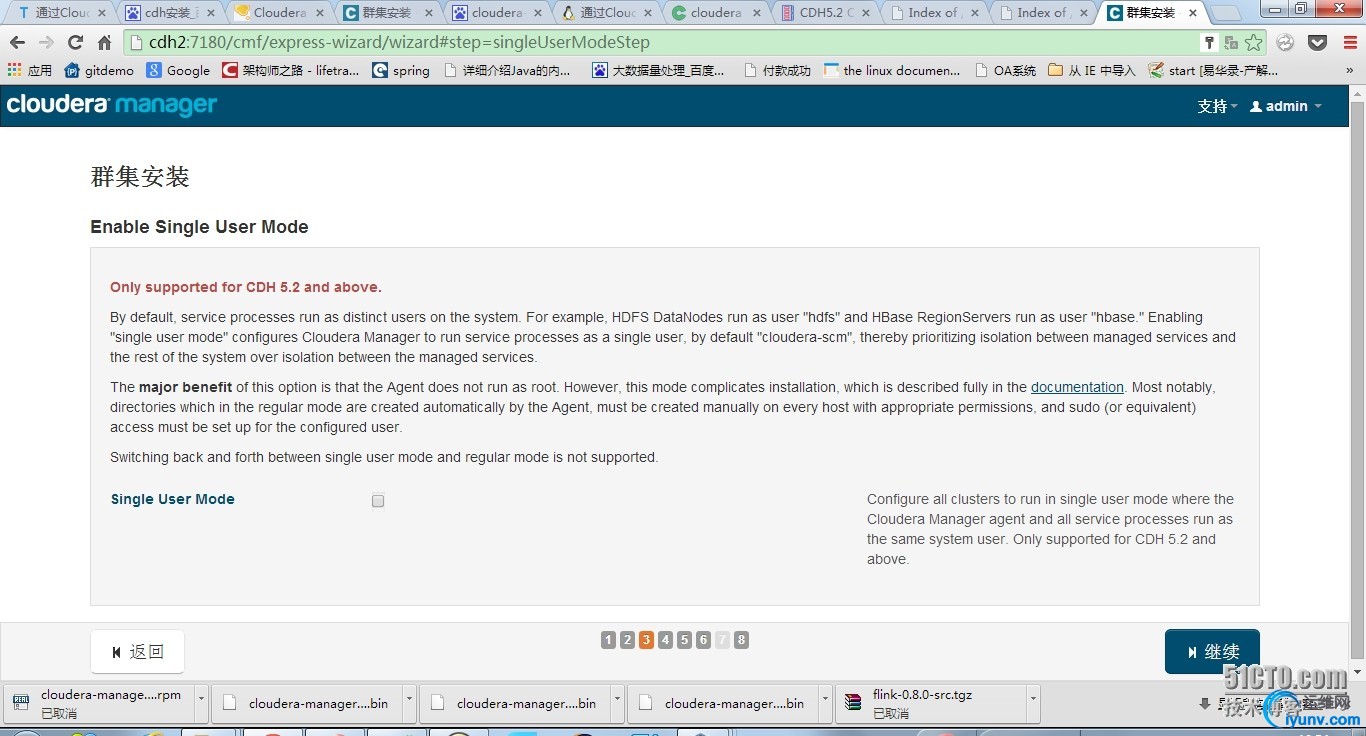Select the highlighted wizard step 3

pyautogui.click(x=646, y=640)
